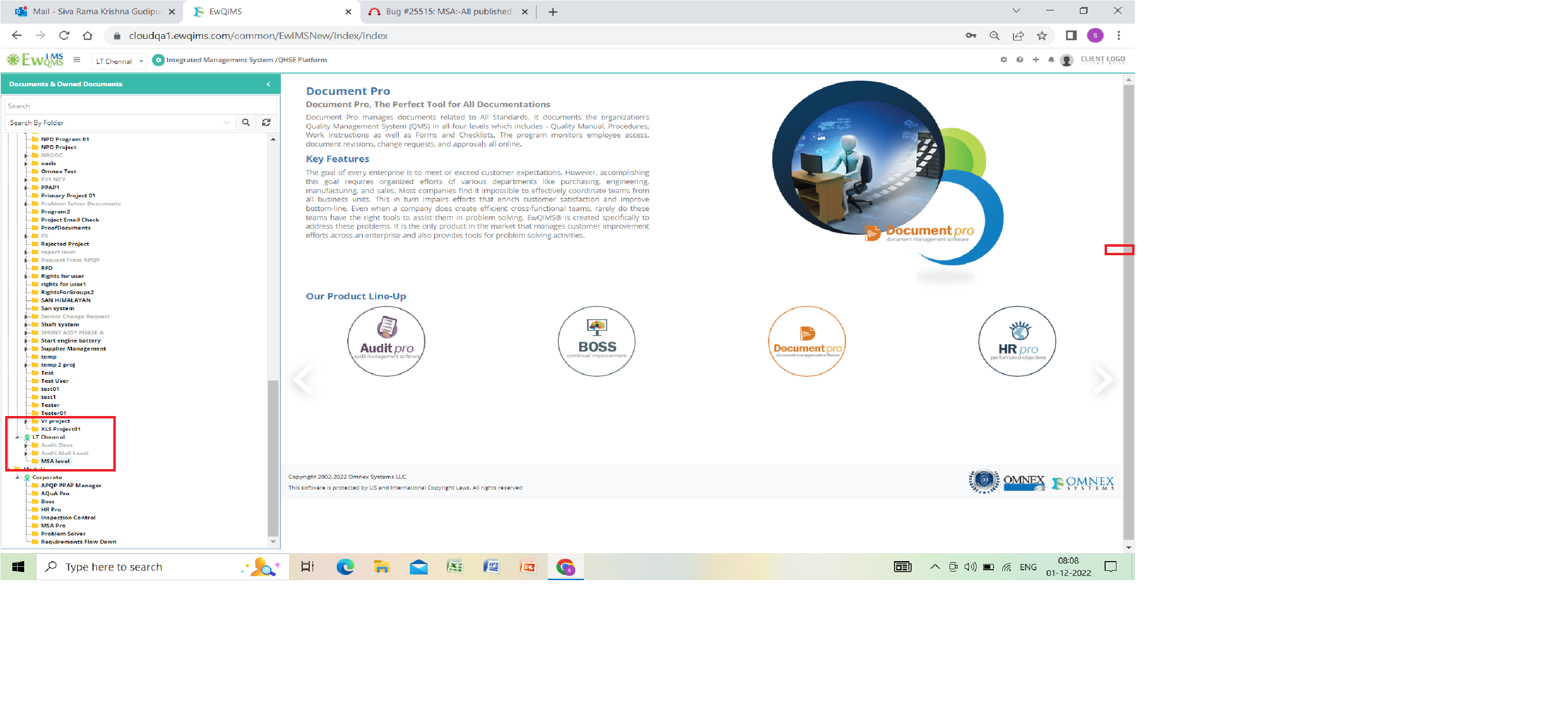Image resolution: width=1568 pixels, height=703 pixels.
Task: Select the MSA level folder
Action: point(55,462)
